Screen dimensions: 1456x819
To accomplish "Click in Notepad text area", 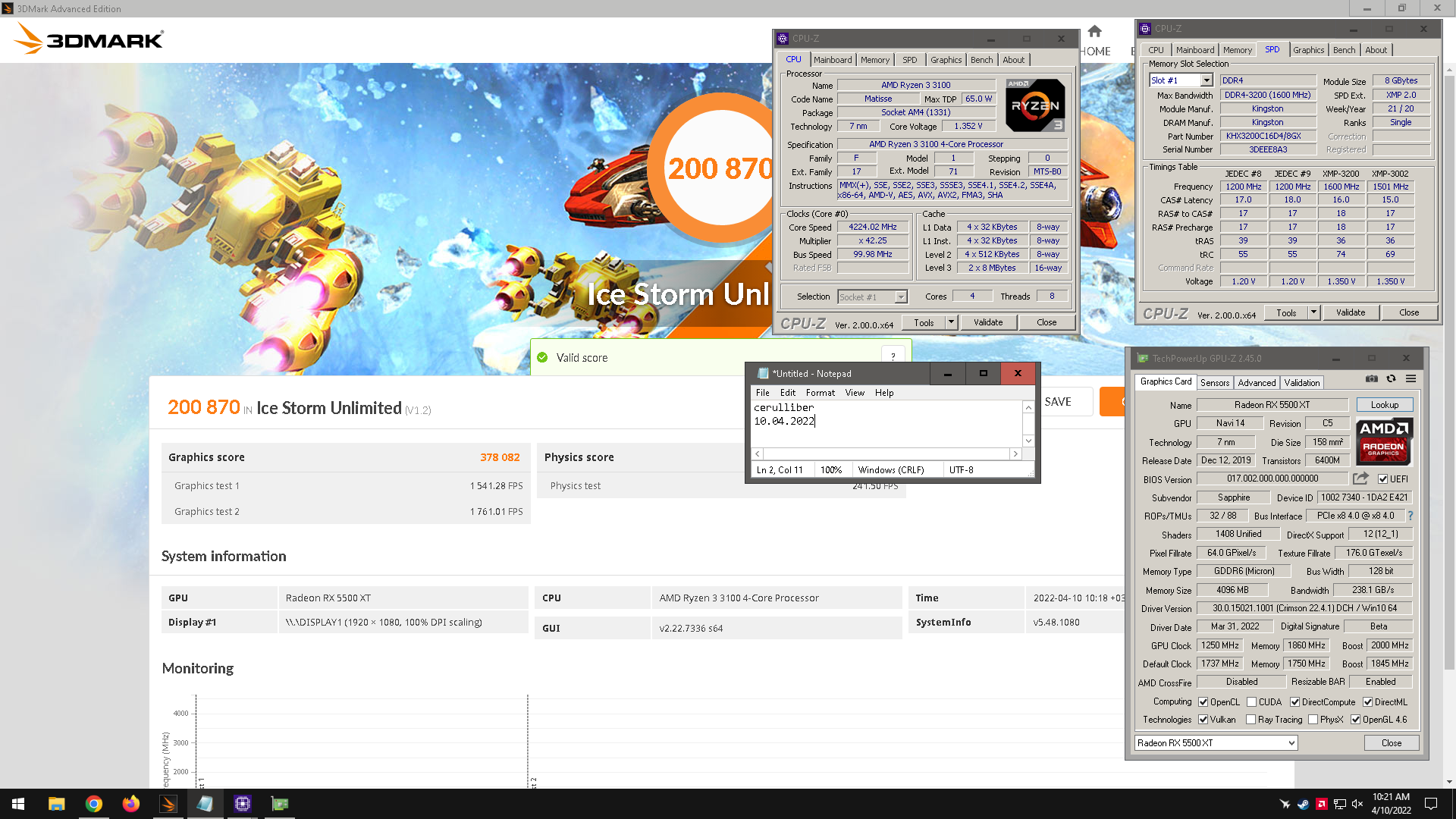I will tap(887, 423).
